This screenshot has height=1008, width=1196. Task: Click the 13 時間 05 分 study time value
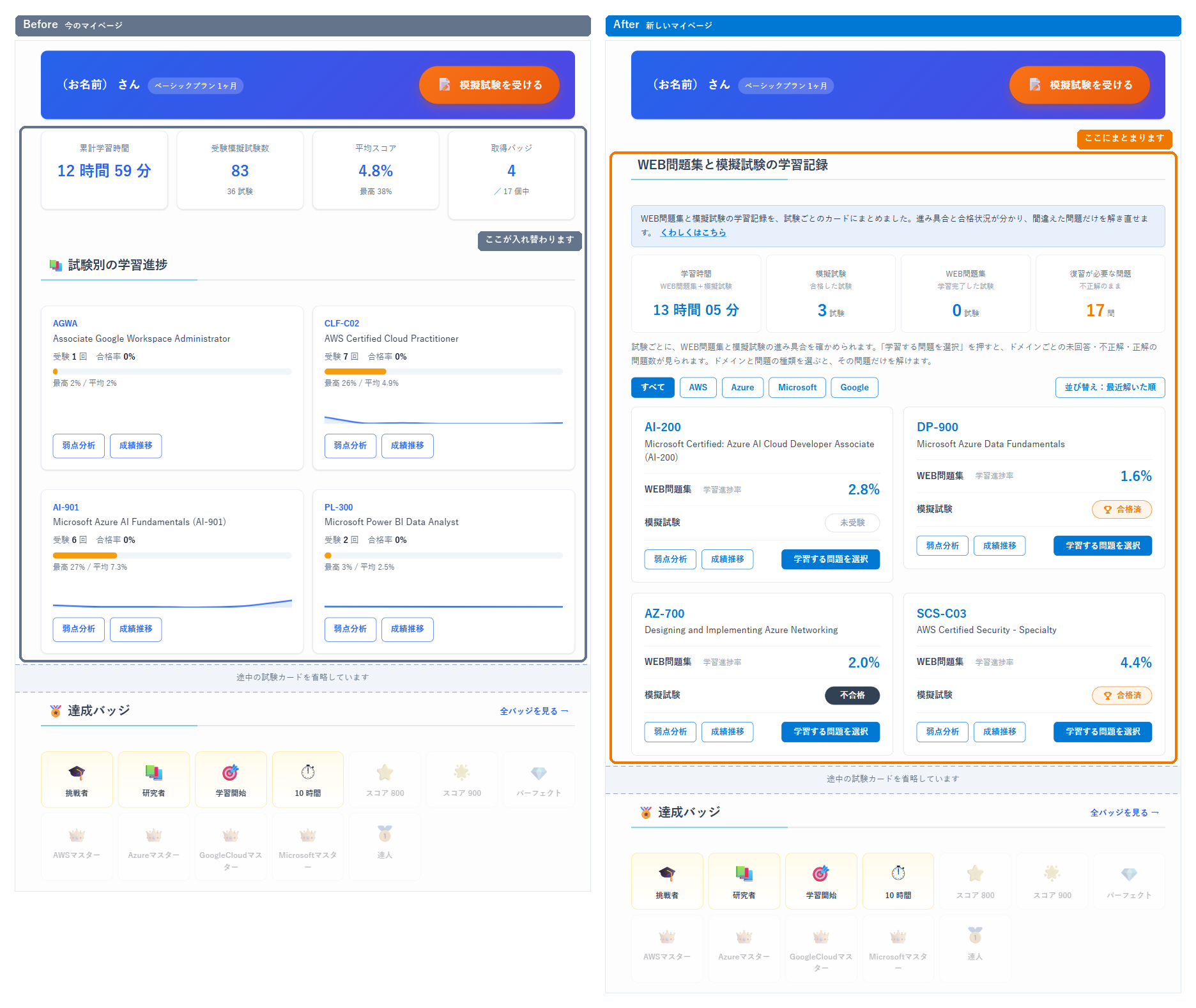tap(696, 310)
